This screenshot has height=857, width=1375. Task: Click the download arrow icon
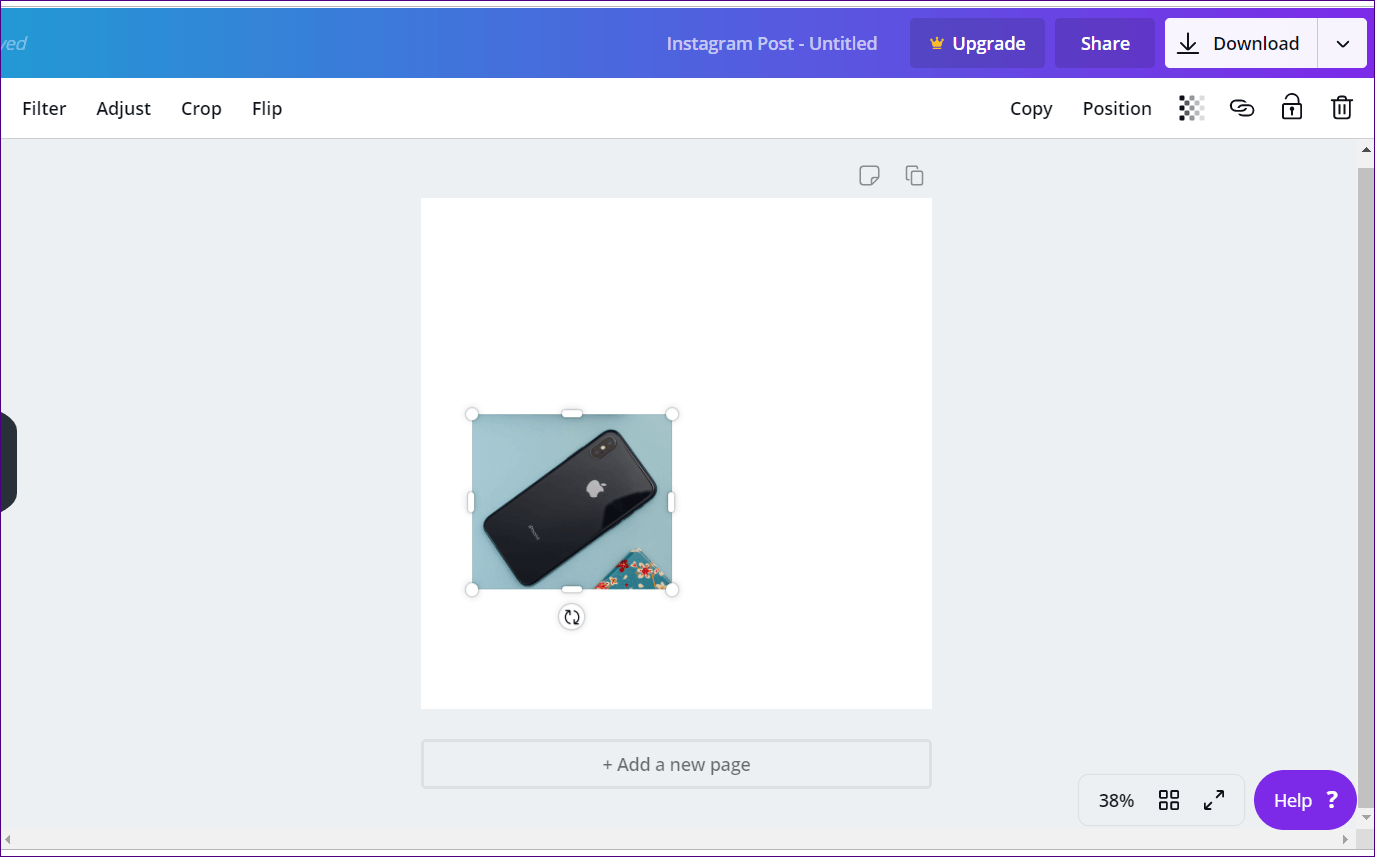1187,43
